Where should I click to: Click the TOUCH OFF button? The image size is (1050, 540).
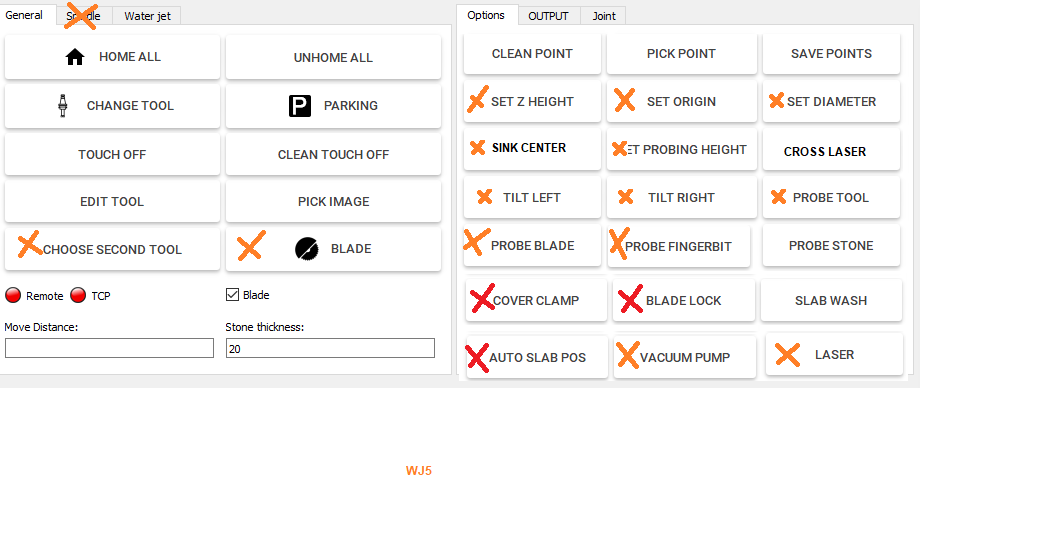(112, 154)
